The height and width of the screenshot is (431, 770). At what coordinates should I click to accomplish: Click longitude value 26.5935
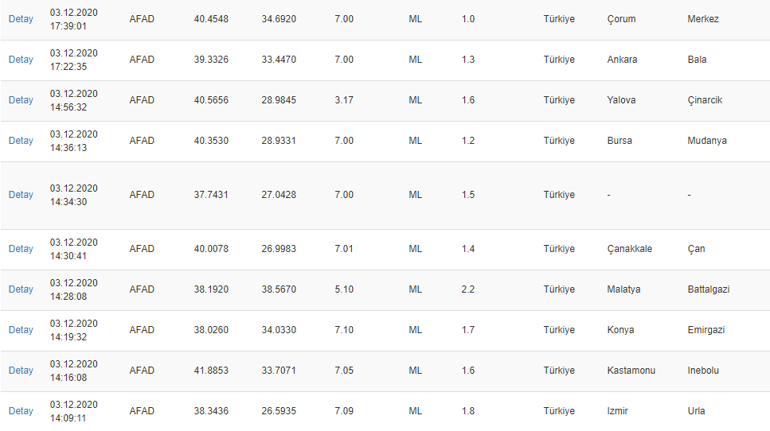pyautogui.click(x=278, y=410)
